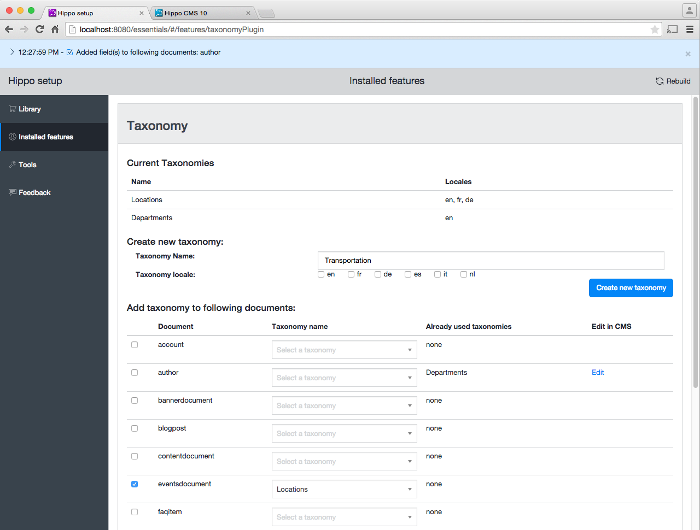The width and height of the screenshot is (700, 530).
Task: Check the de locale checkbox
Action: tap(378, 274)
